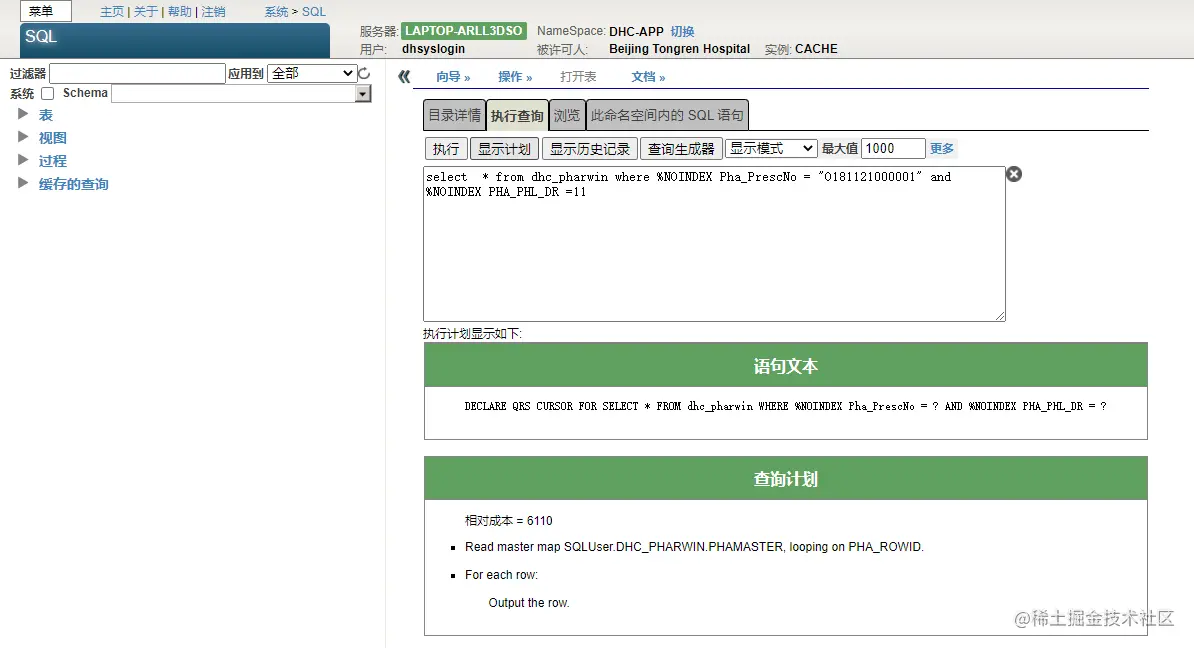Click the 查询计划 green header
The height and width of the screenshot is (648, 1194).
click(x=785, y=478)
